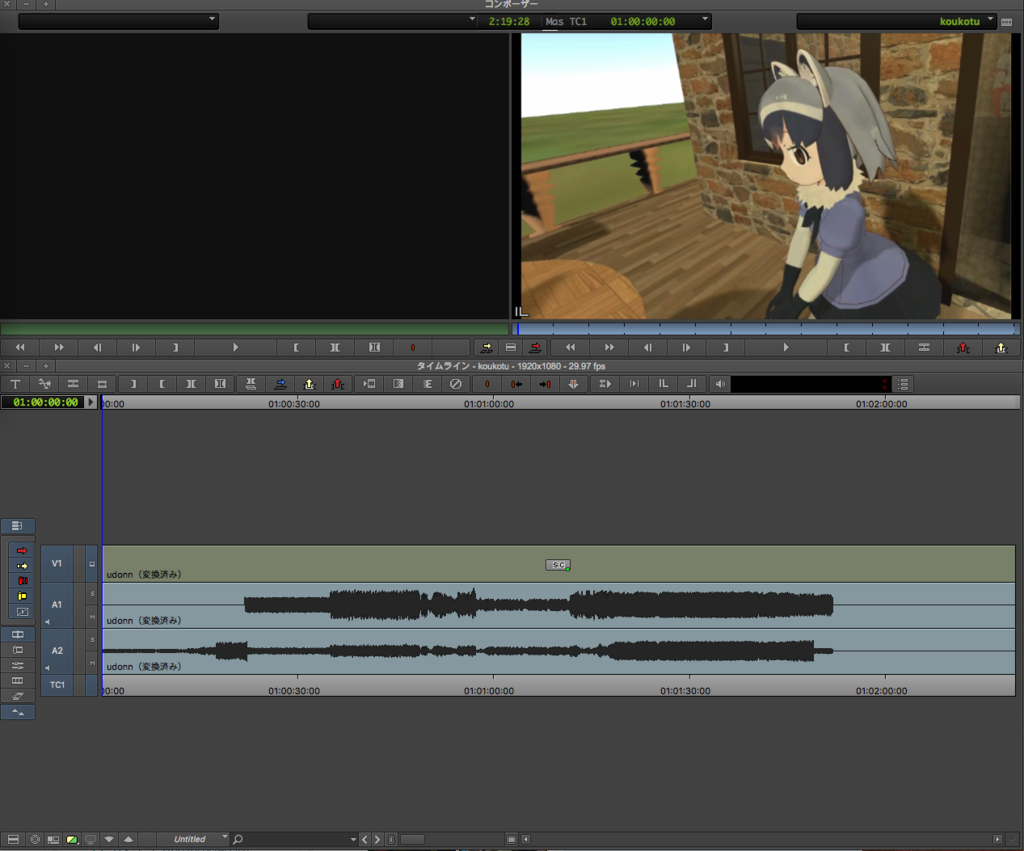Image resolution: width=1024 pixels, height=851 pixels.
Task: Click the SC marker on the V1 clip
Action: pyautogui.click(x=558, y=565)
